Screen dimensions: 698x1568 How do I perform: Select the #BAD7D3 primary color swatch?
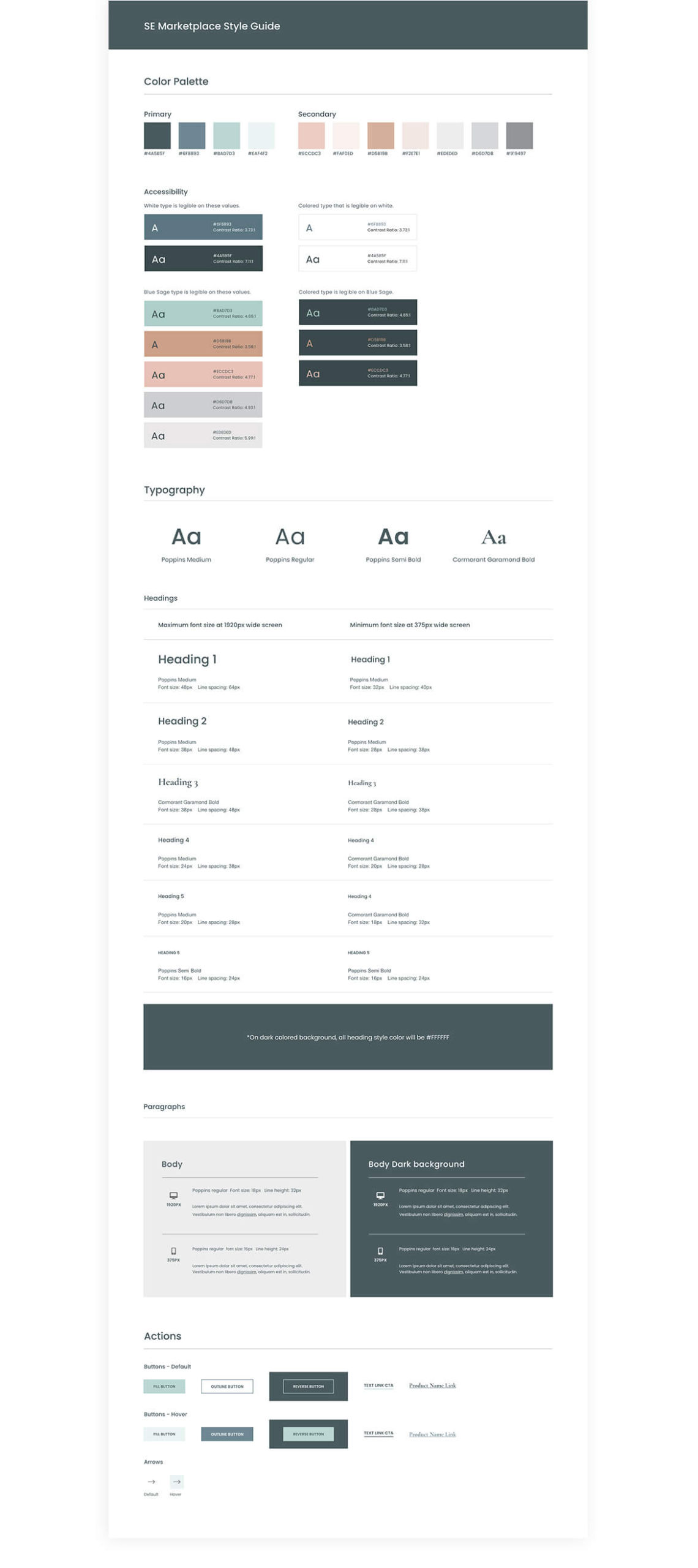click(227, 135)
